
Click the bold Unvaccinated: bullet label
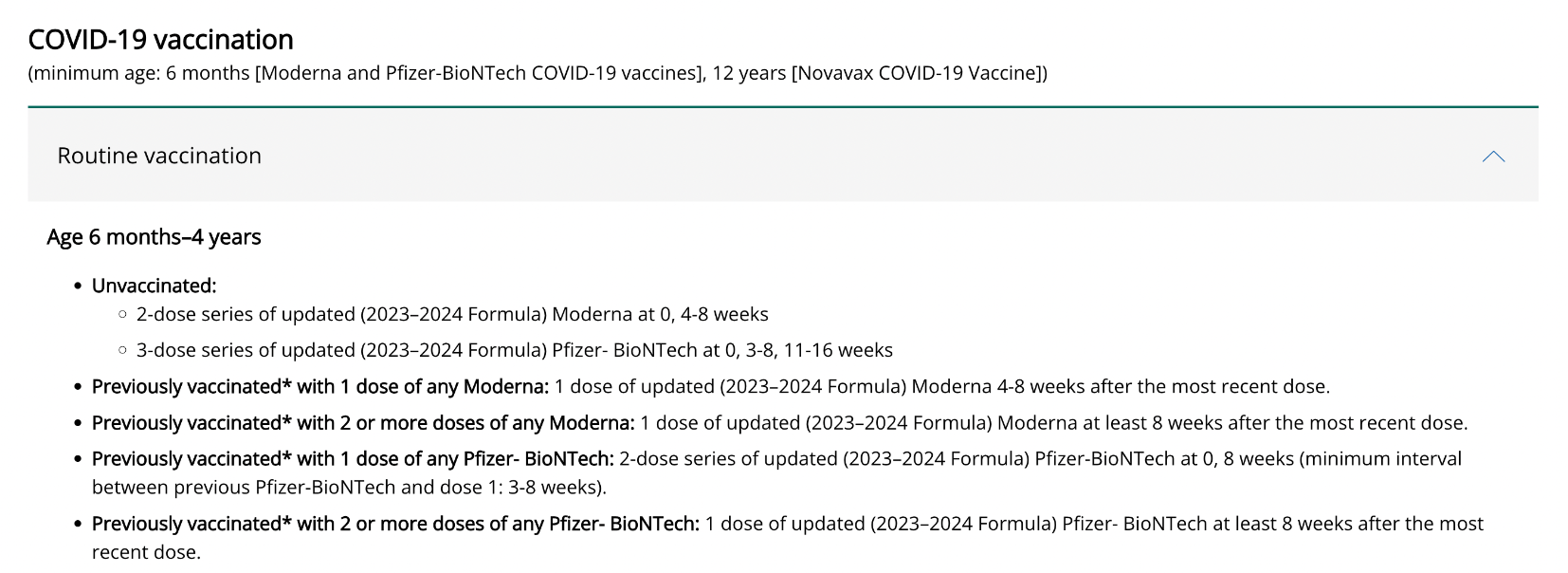coord(154,286)
